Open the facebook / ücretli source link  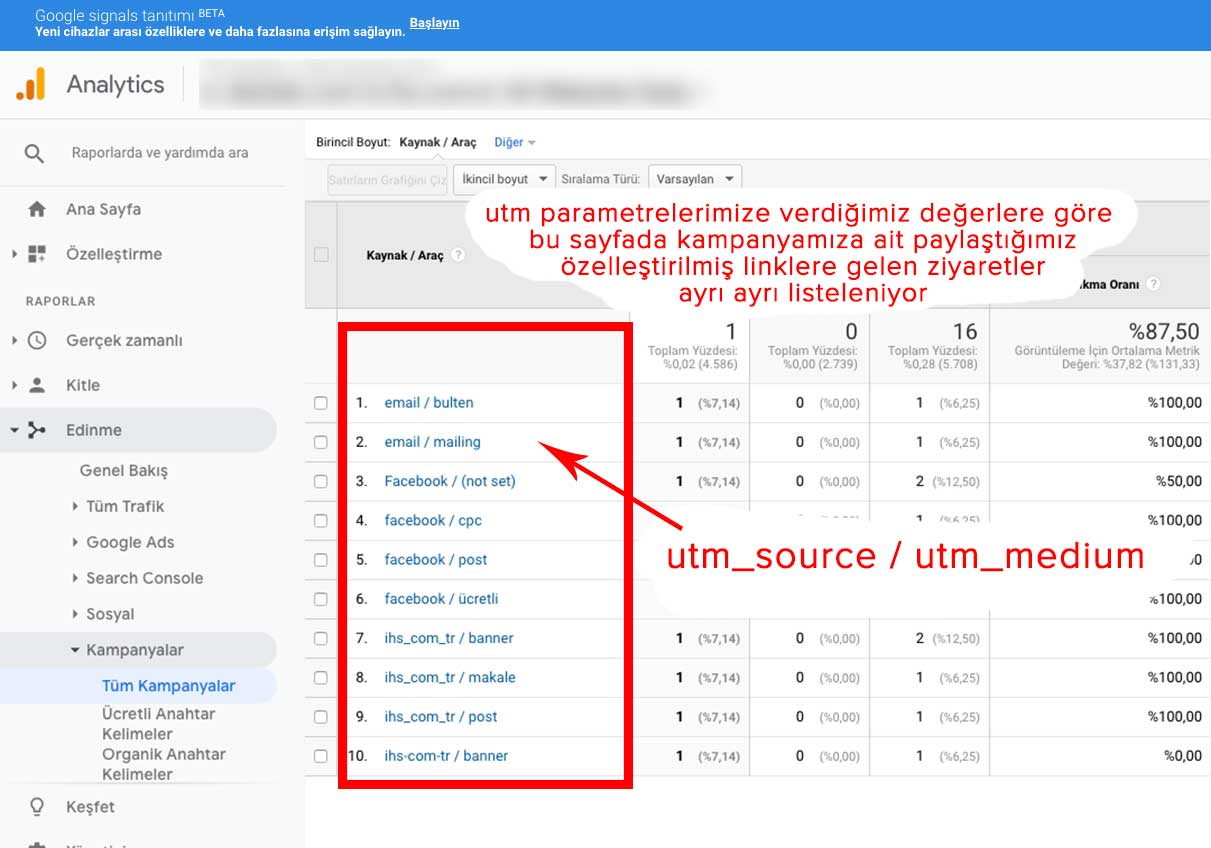tap(441, 599)
